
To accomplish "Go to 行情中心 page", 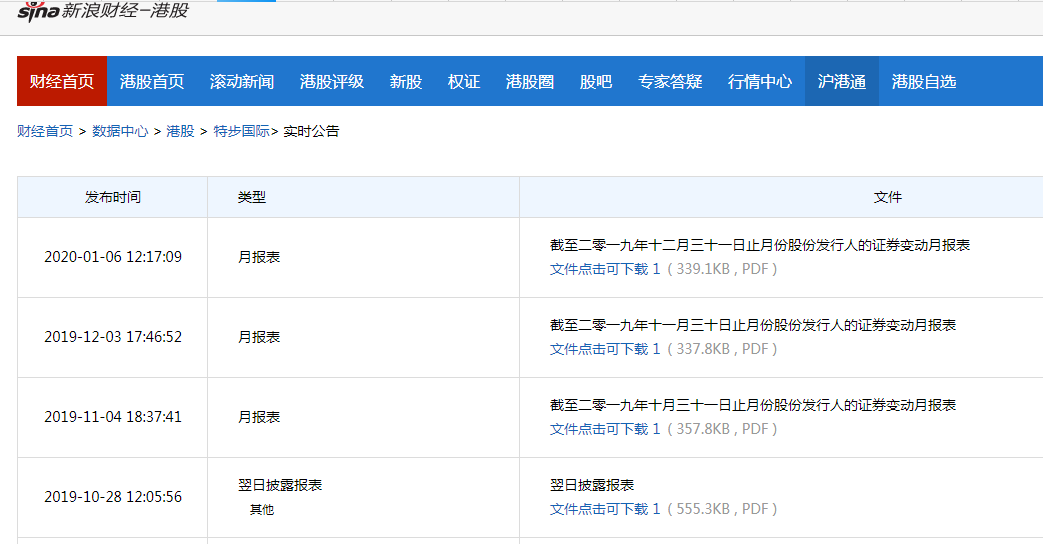I will pyautogui.click(x=760, y=81).
